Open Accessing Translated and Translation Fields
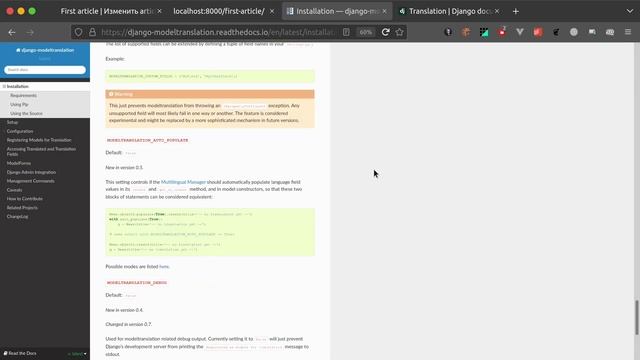The image size is (640, 360). click(x=41, y=151)
